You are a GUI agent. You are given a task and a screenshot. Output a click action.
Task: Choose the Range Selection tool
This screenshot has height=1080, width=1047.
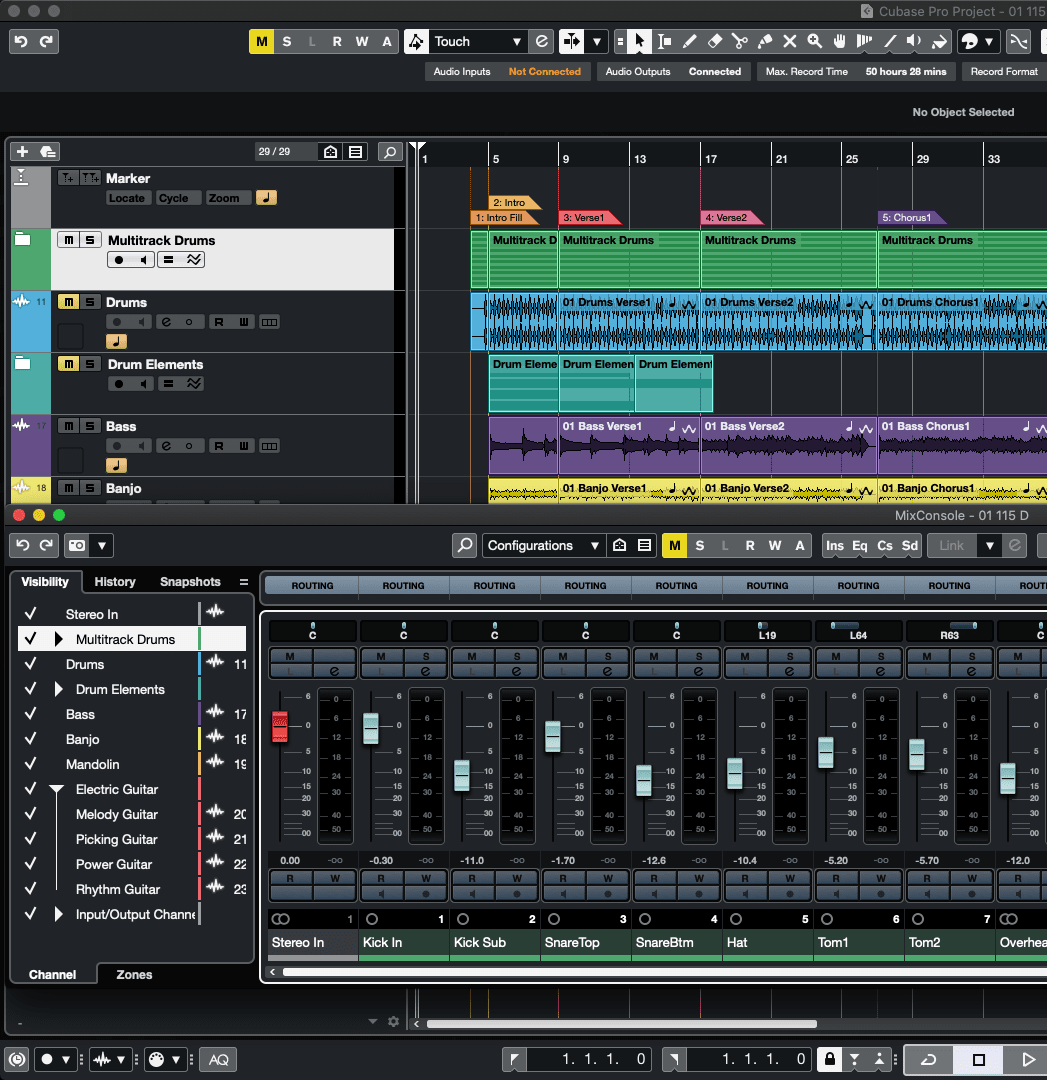[664, 42]
